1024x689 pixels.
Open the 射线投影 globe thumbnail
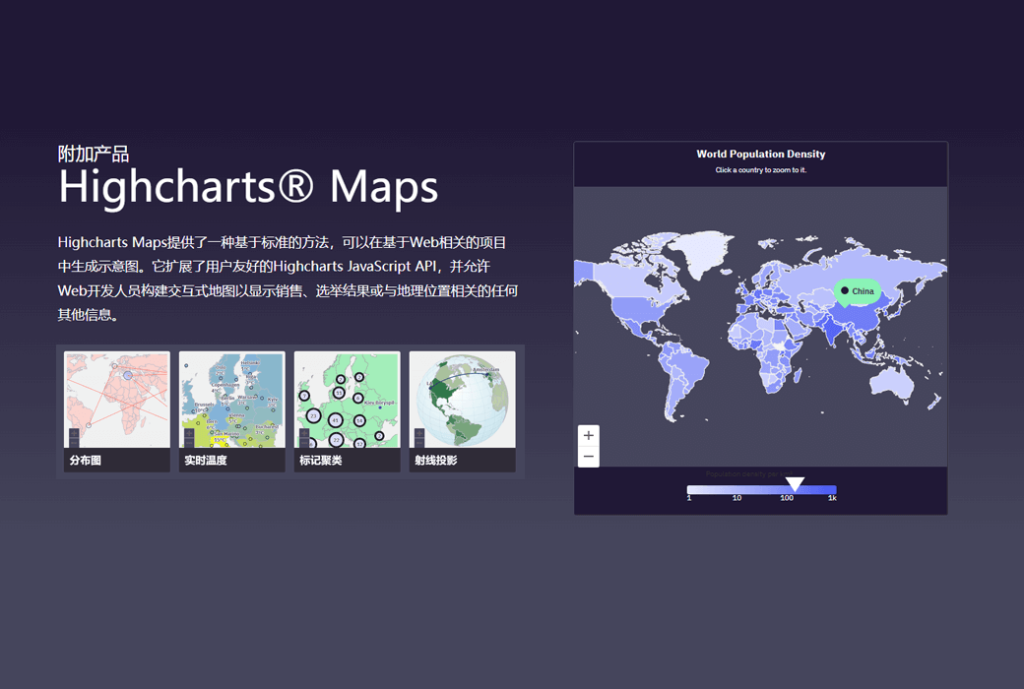462,411
